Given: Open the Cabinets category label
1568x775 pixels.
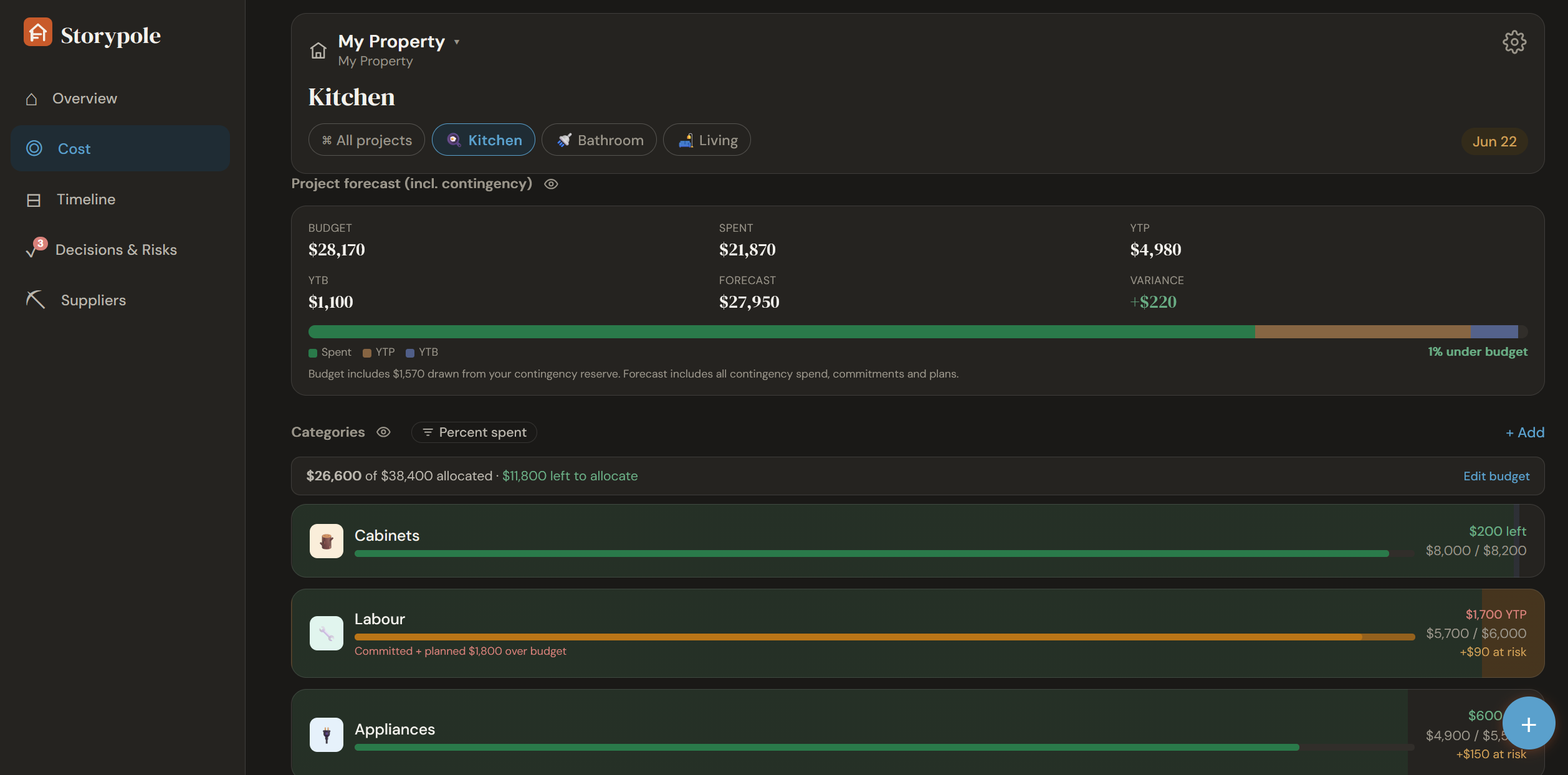Looking at the screenshot, I should click(387, 535).
